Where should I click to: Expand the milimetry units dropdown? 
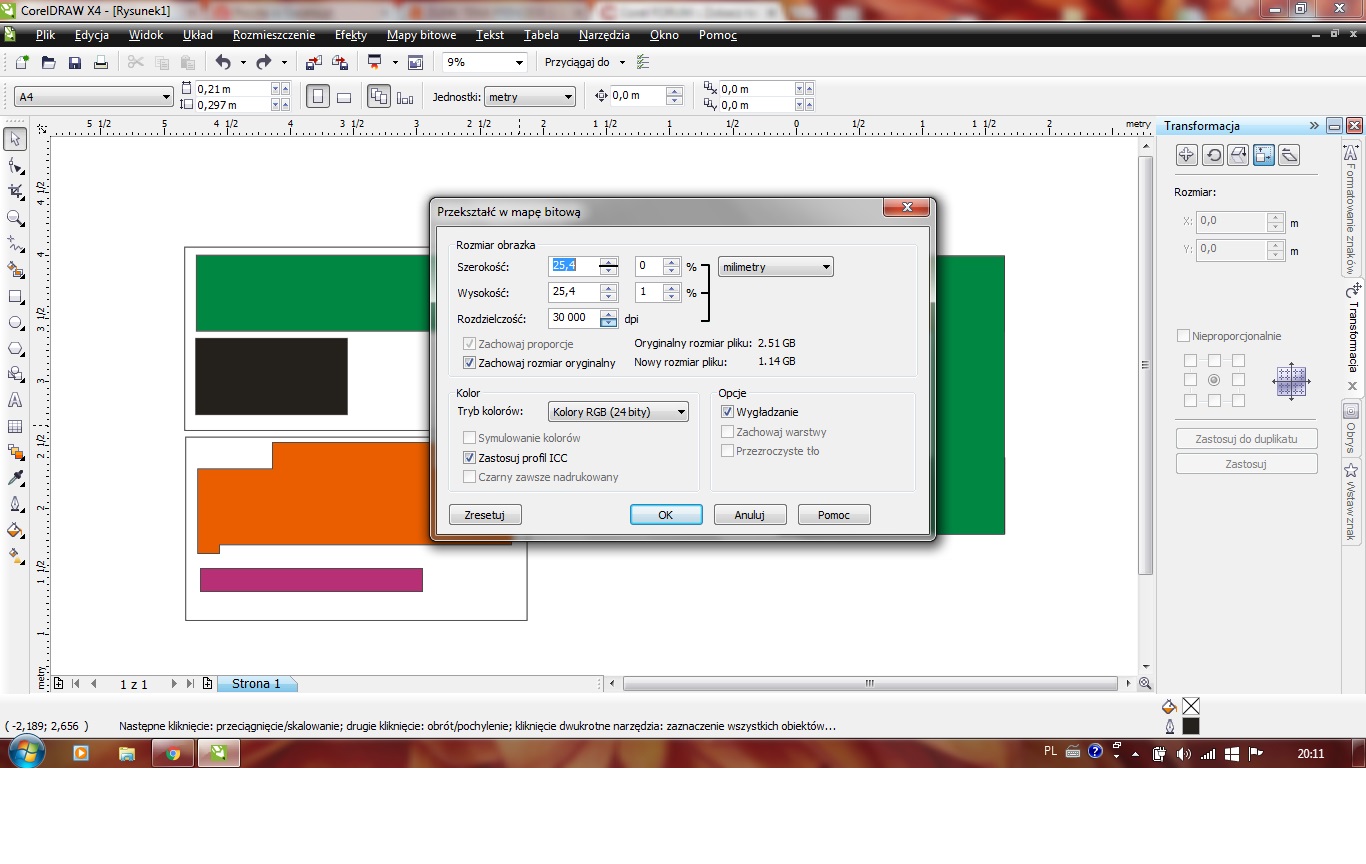pos(775,267)
